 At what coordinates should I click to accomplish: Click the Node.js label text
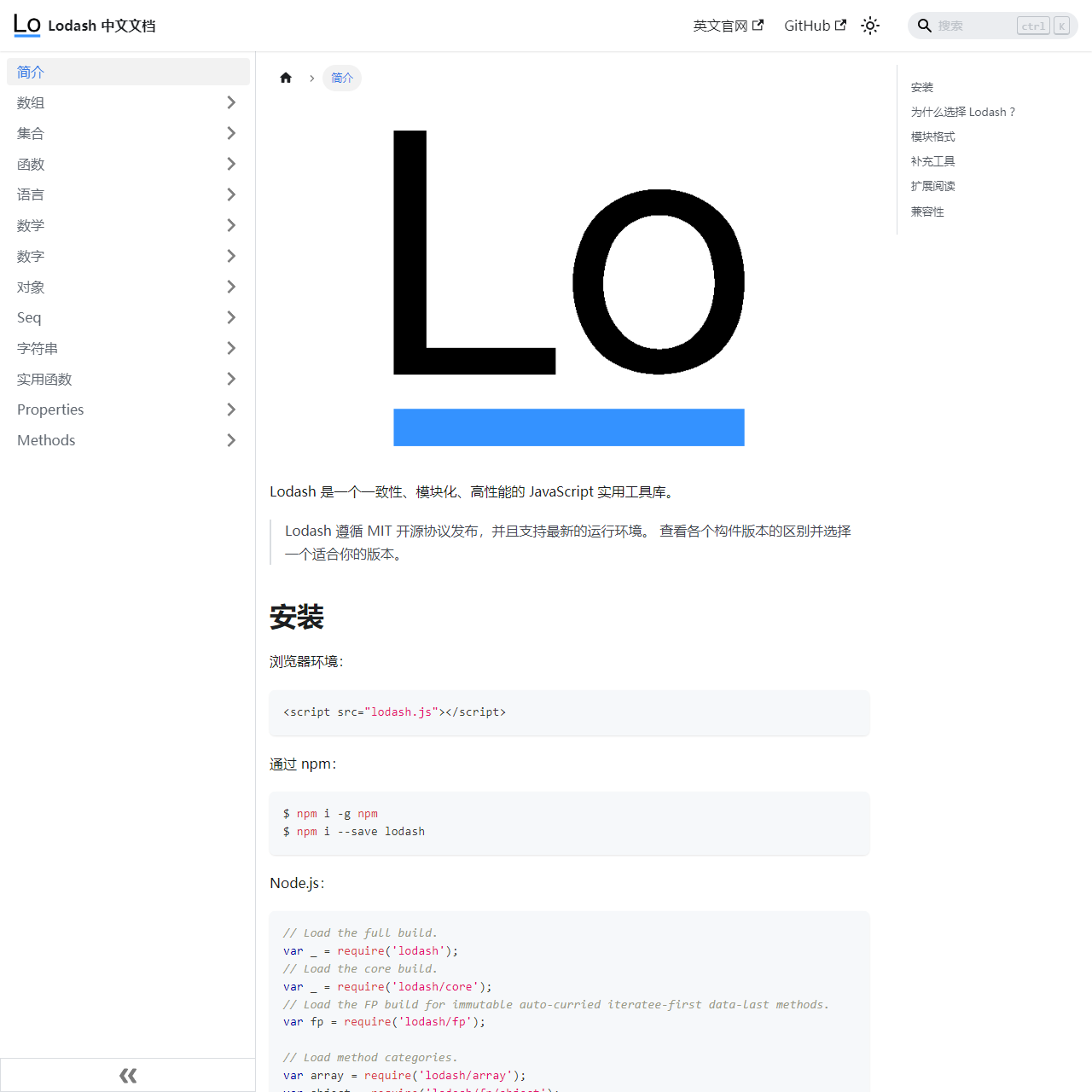297,883
